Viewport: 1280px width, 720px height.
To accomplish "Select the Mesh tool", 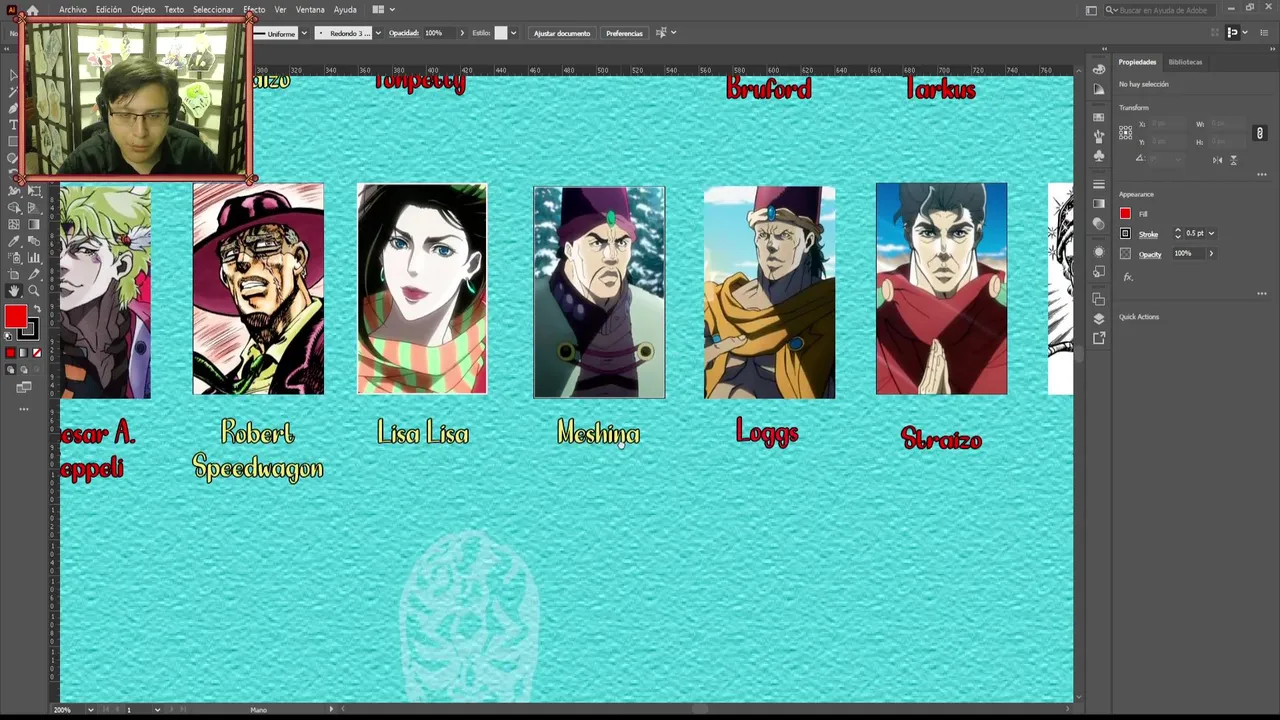I will pos(14,224).
